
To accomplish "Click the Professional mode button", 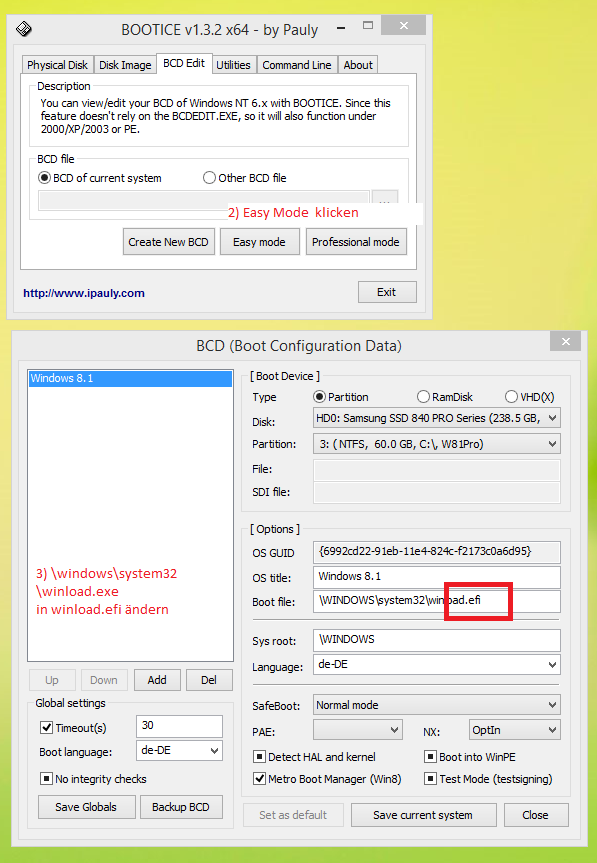I will tap(356, 242).
